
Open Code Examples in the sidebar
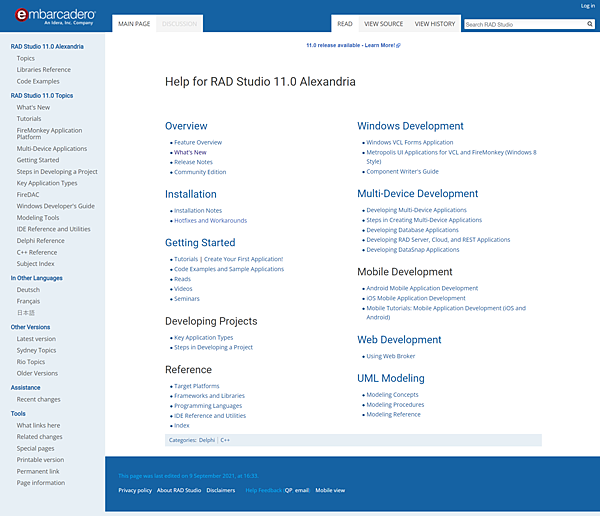pos(38,81)
